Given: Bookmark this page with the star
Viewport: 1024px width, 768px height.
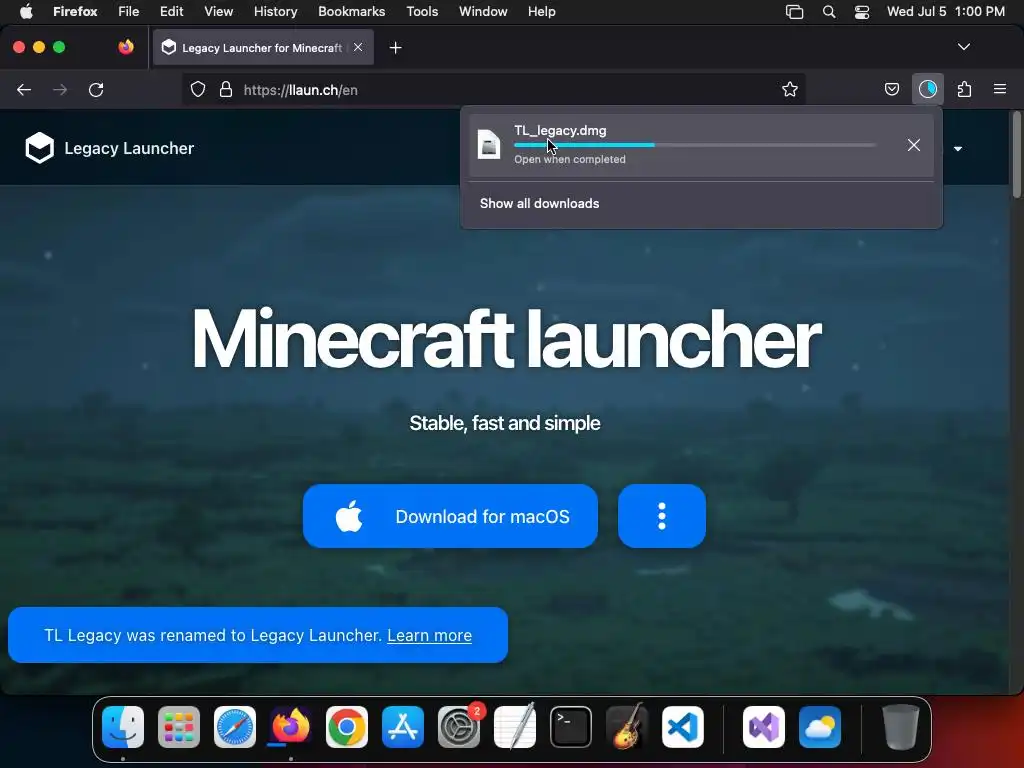Looking at the screenshot, I should 790,89.
